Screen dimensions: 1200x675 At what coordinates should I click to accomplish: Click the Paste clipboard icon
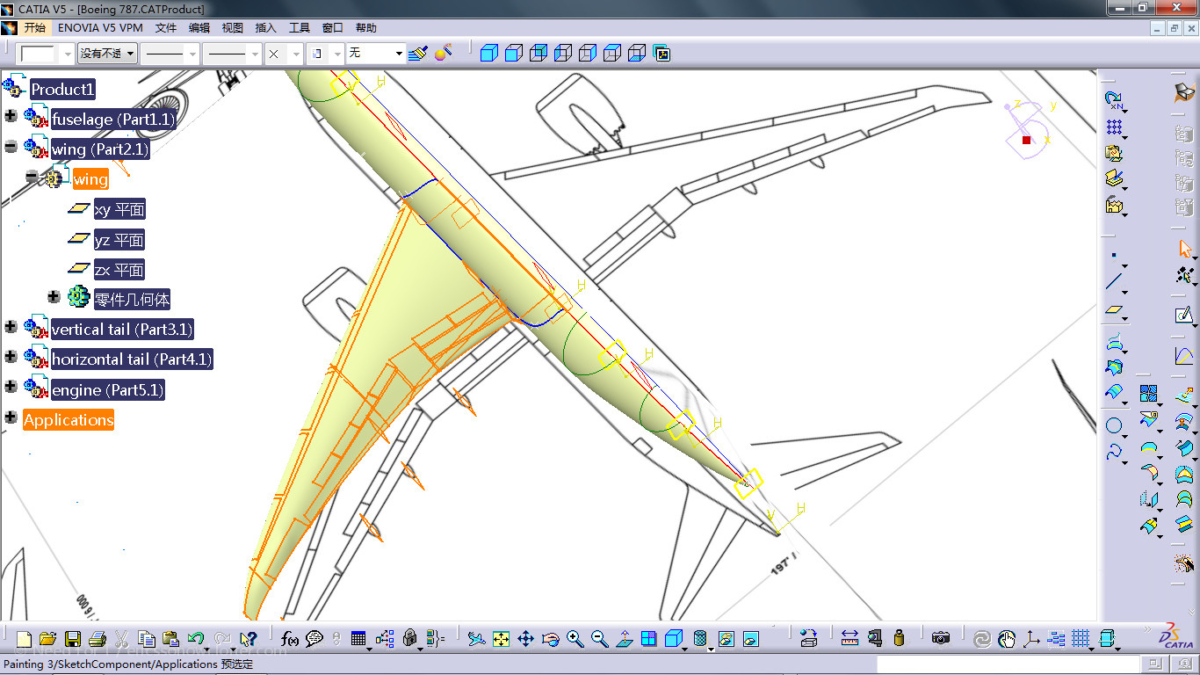[171, 638]
